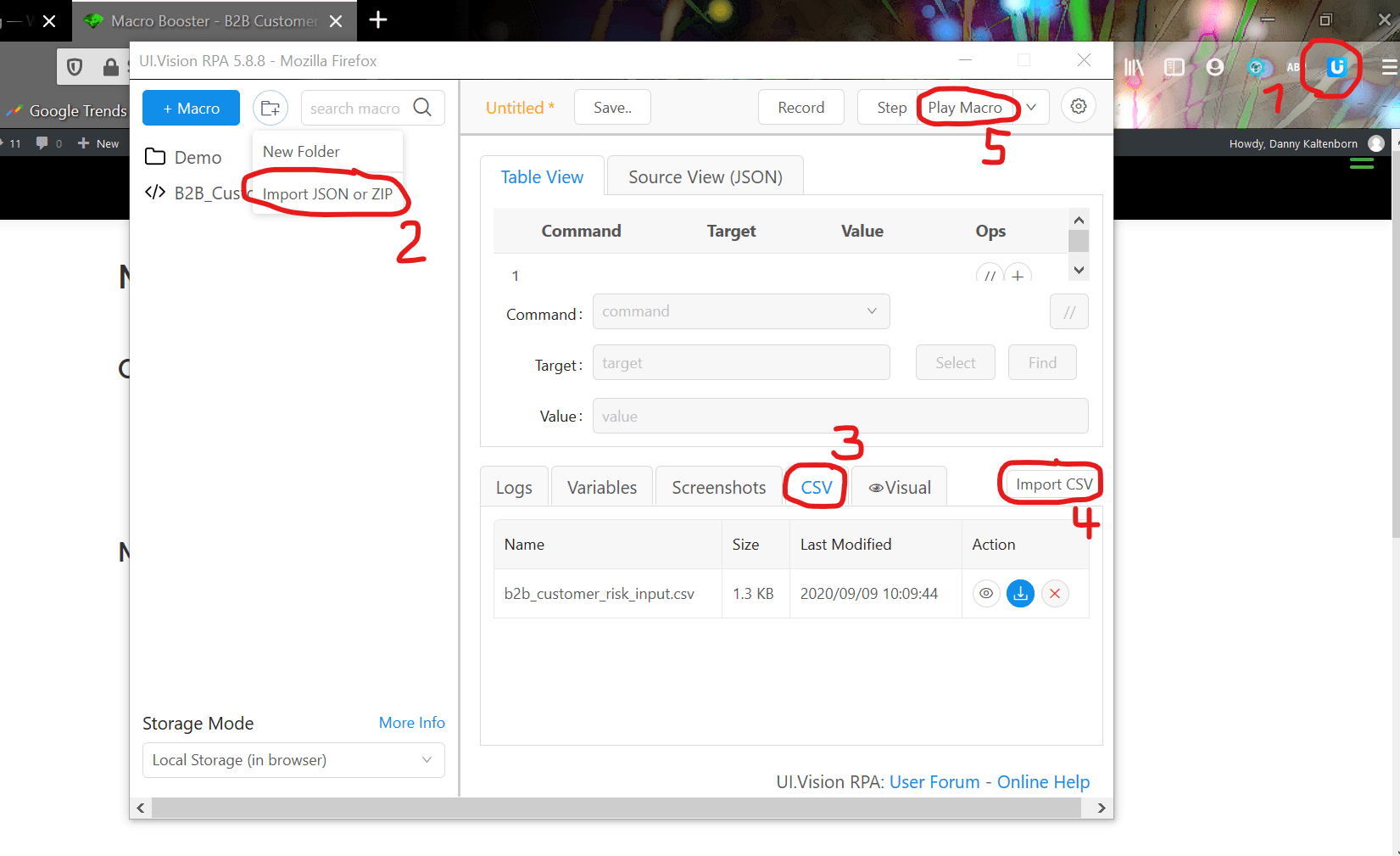The height and width of the screenshot is (856, 1400).
Task: Open the Variables tab
Action: click(601, 488)
